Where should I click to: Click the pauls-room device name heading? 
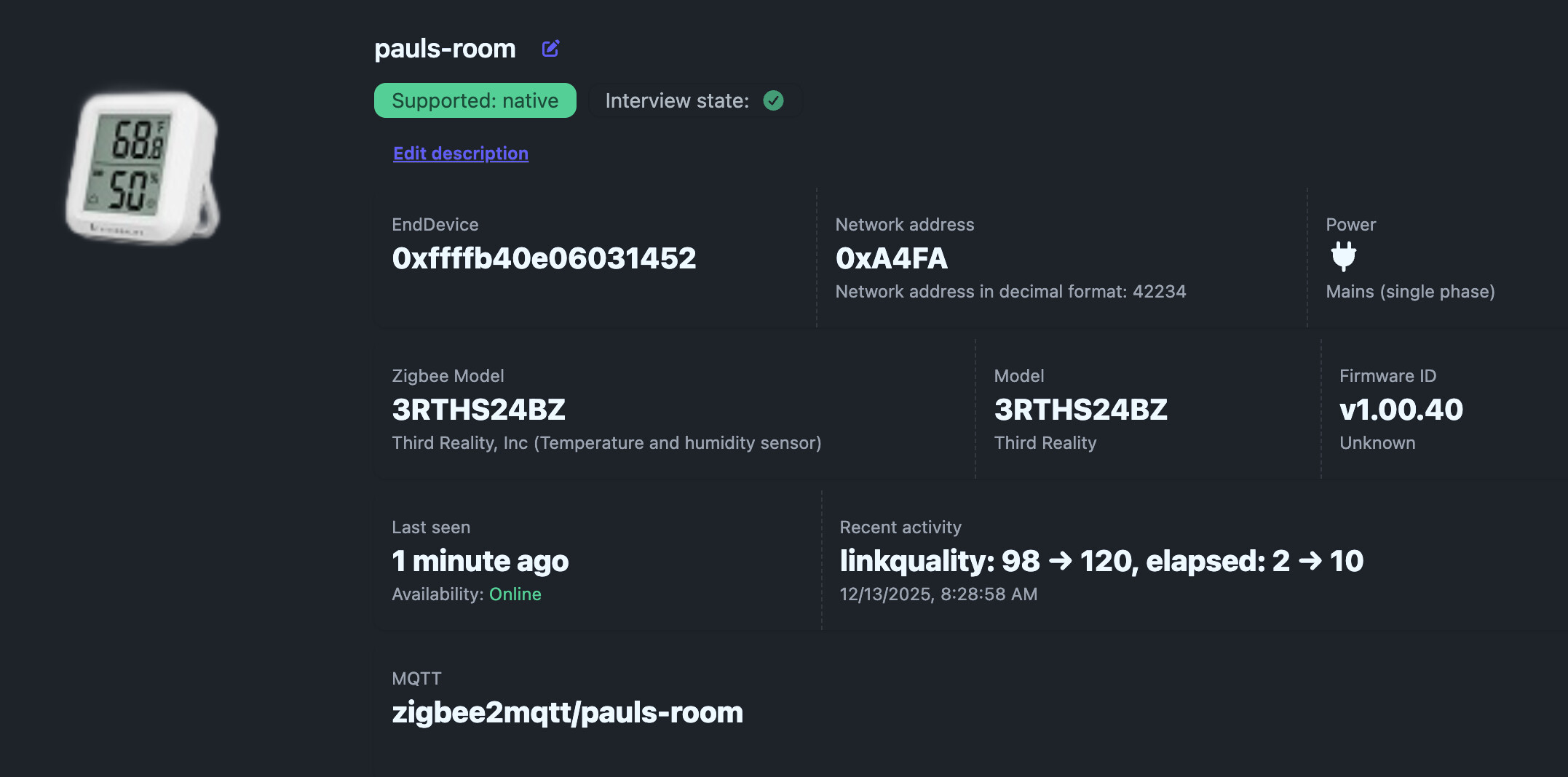click(445, 49)
